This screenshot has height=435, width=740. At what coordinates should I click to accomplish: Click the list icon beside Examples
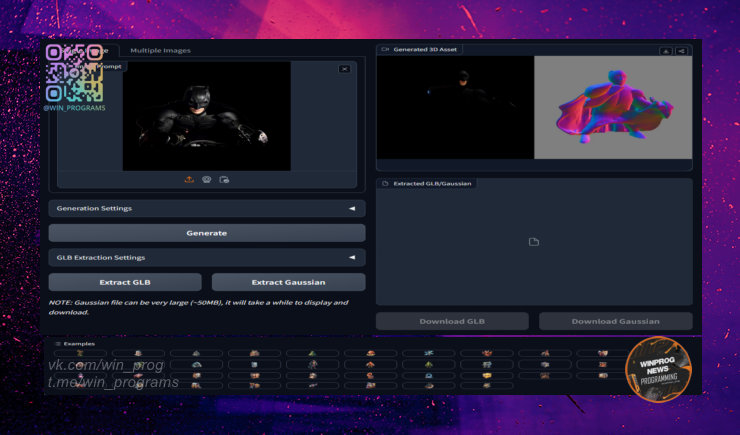pyautogui.click(x=58, y=344)
